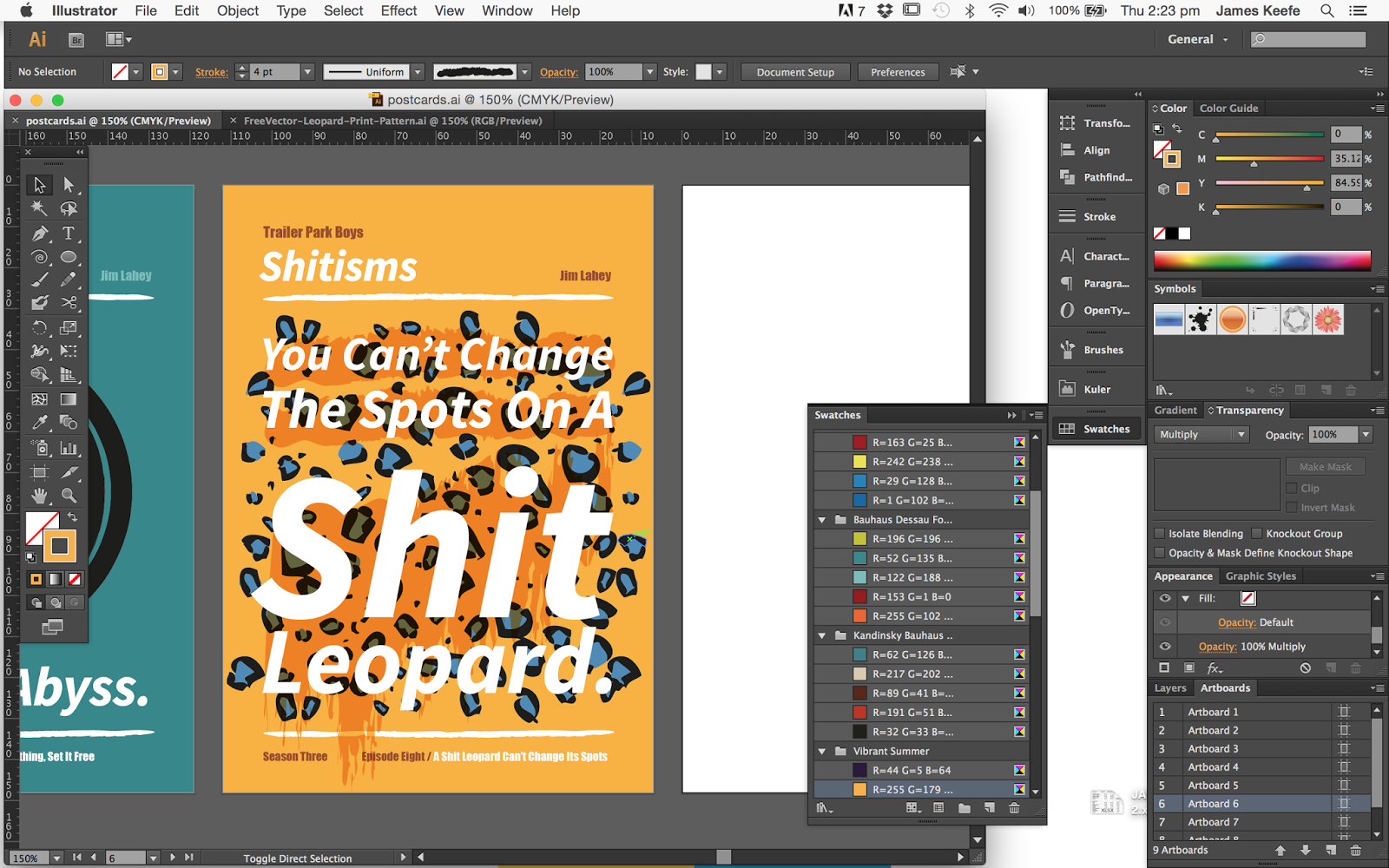
Task: Select the Rotate tool
Action: tap(39, 327)
